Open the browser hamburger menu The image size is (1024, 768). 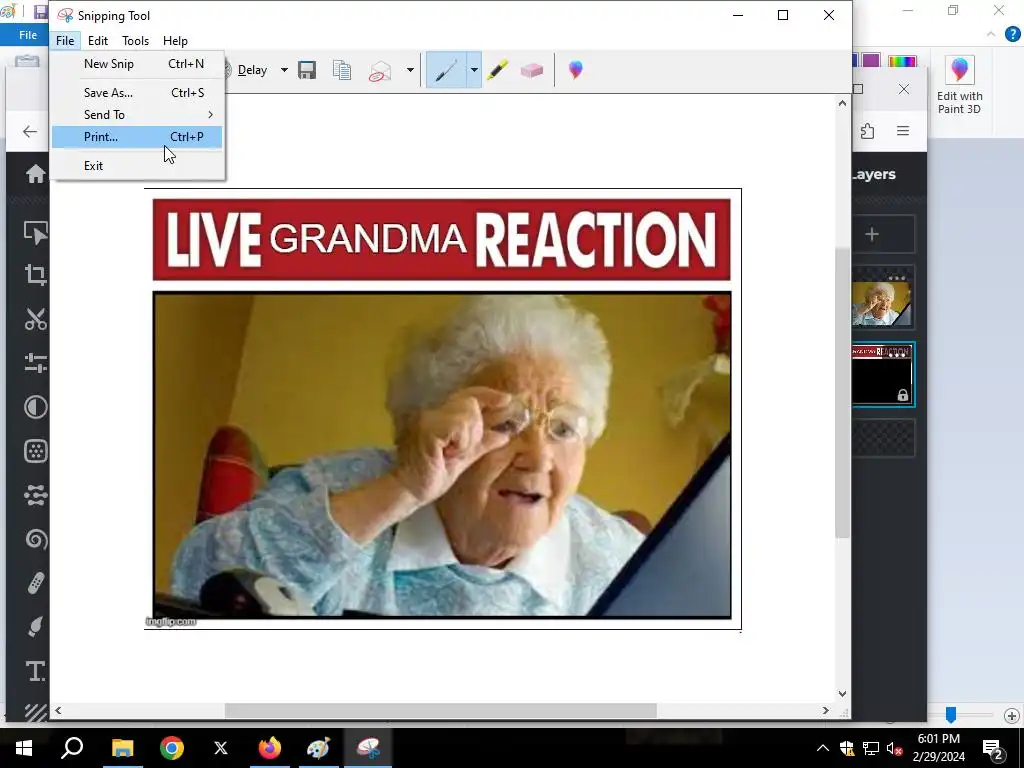pos(903,131)
